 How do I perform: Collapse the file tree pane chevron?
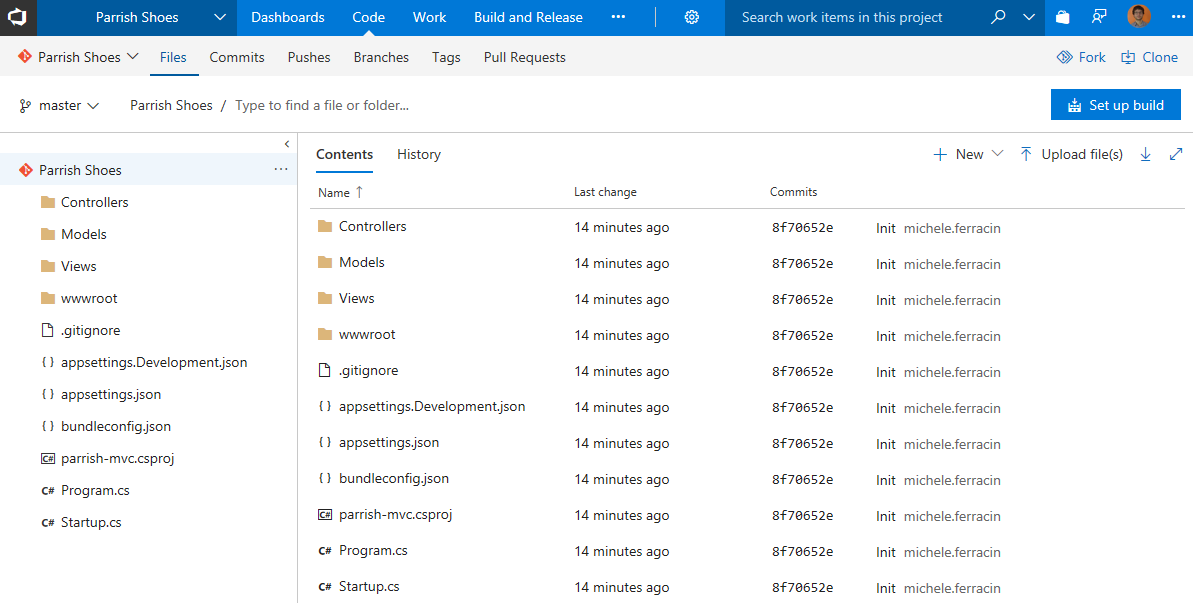click(x=287, y=144)
